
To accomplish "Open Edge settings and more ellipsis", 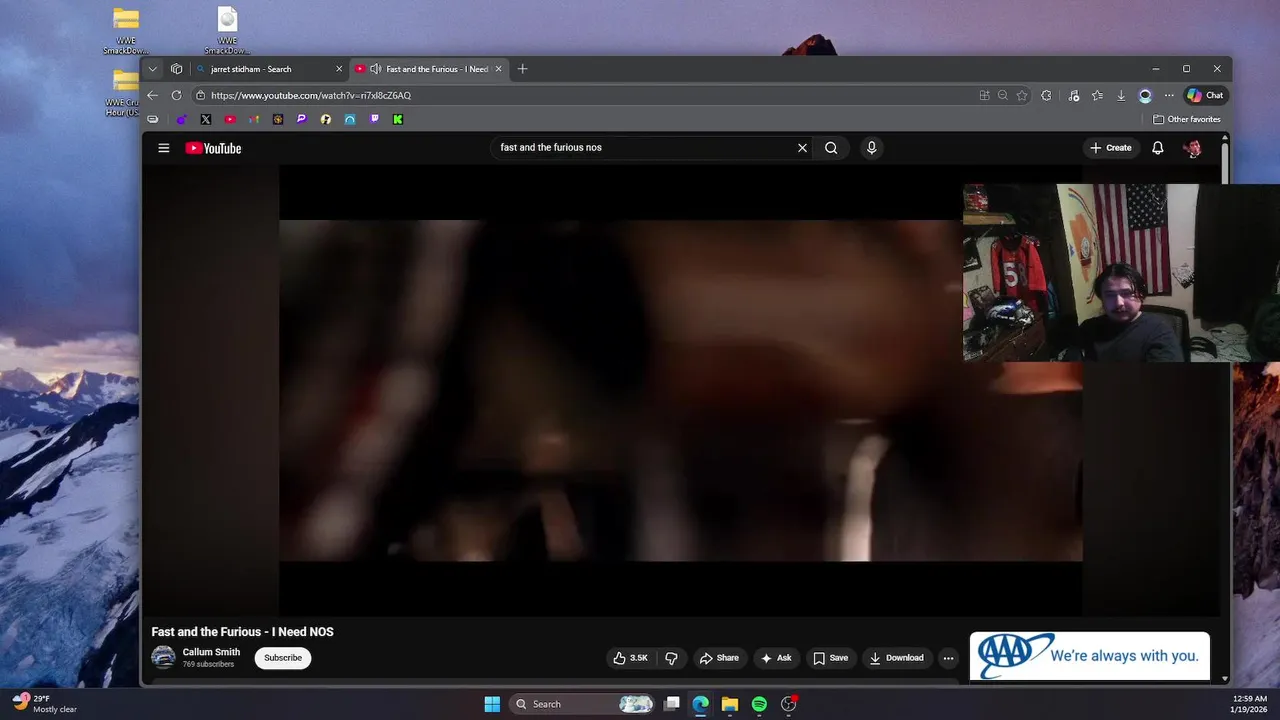I will pos(1169,95).
